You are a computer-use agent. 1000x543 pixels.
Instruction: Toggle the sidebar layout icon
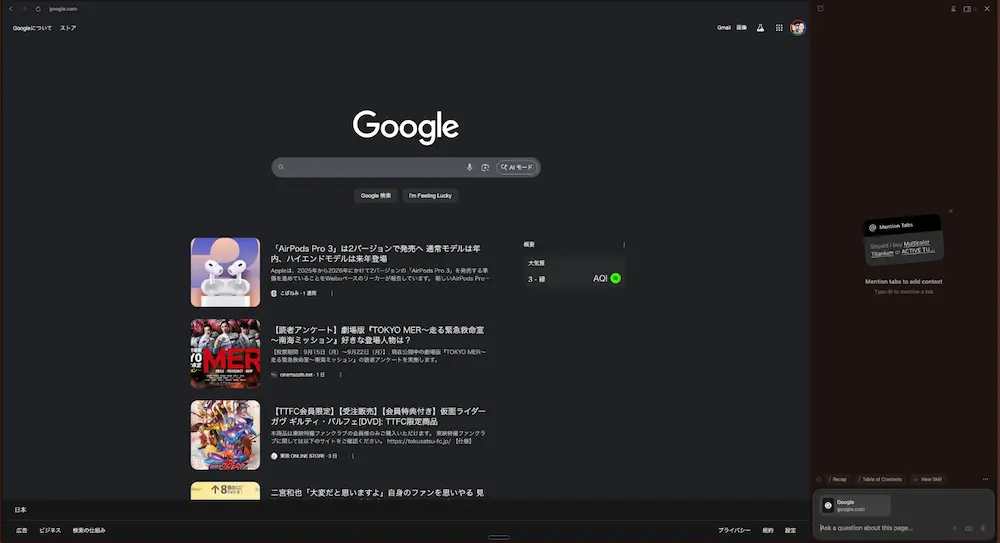point(967,9)
